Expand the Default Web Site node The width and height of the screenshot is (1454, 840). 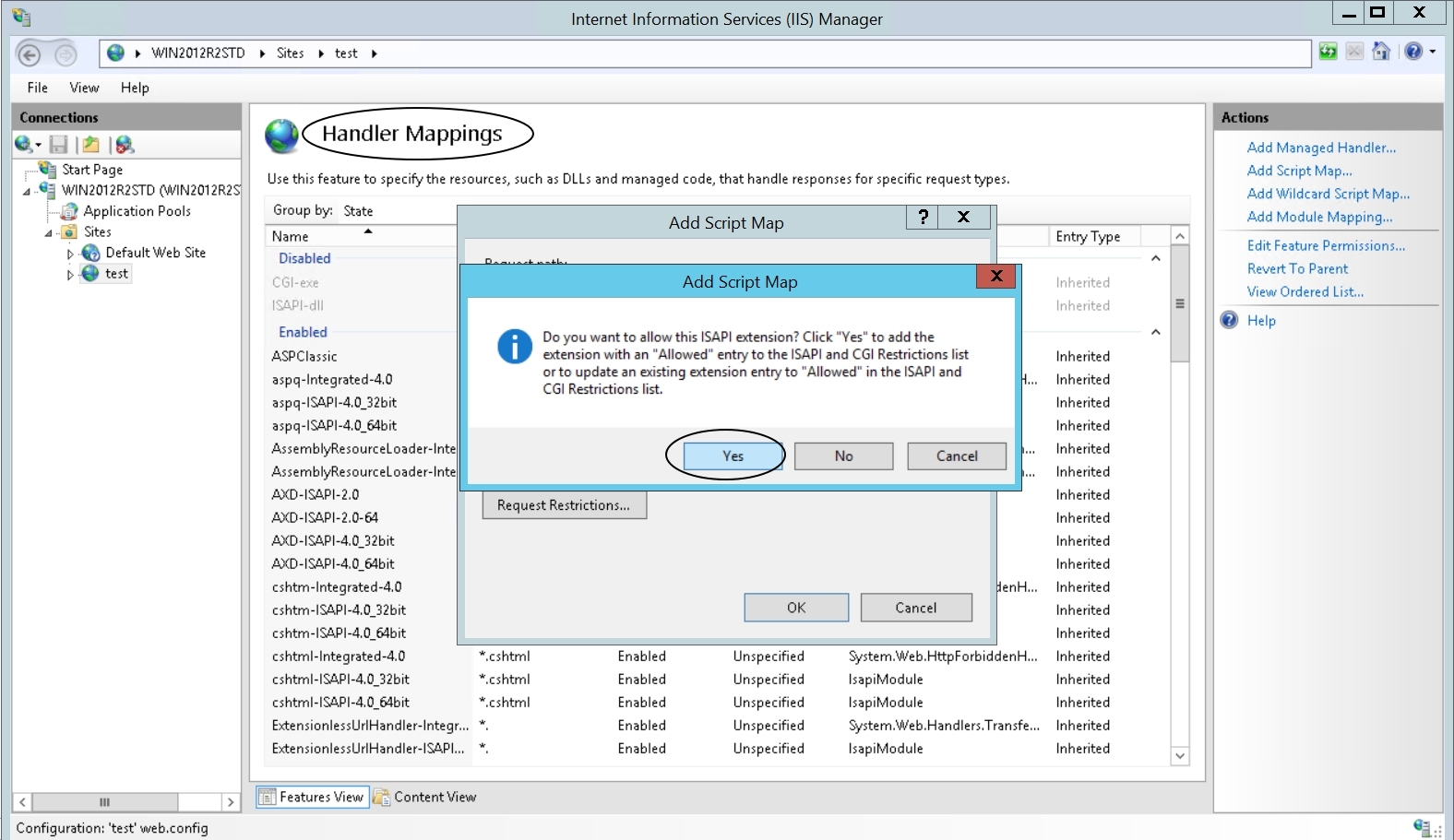[70, 254]
